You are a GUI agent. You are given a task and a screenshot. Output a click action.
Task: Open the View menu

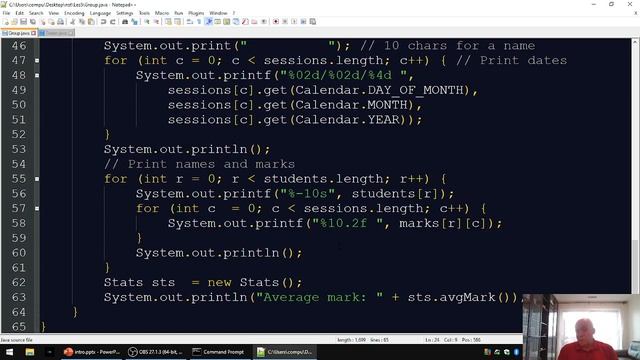click(53, 13)
